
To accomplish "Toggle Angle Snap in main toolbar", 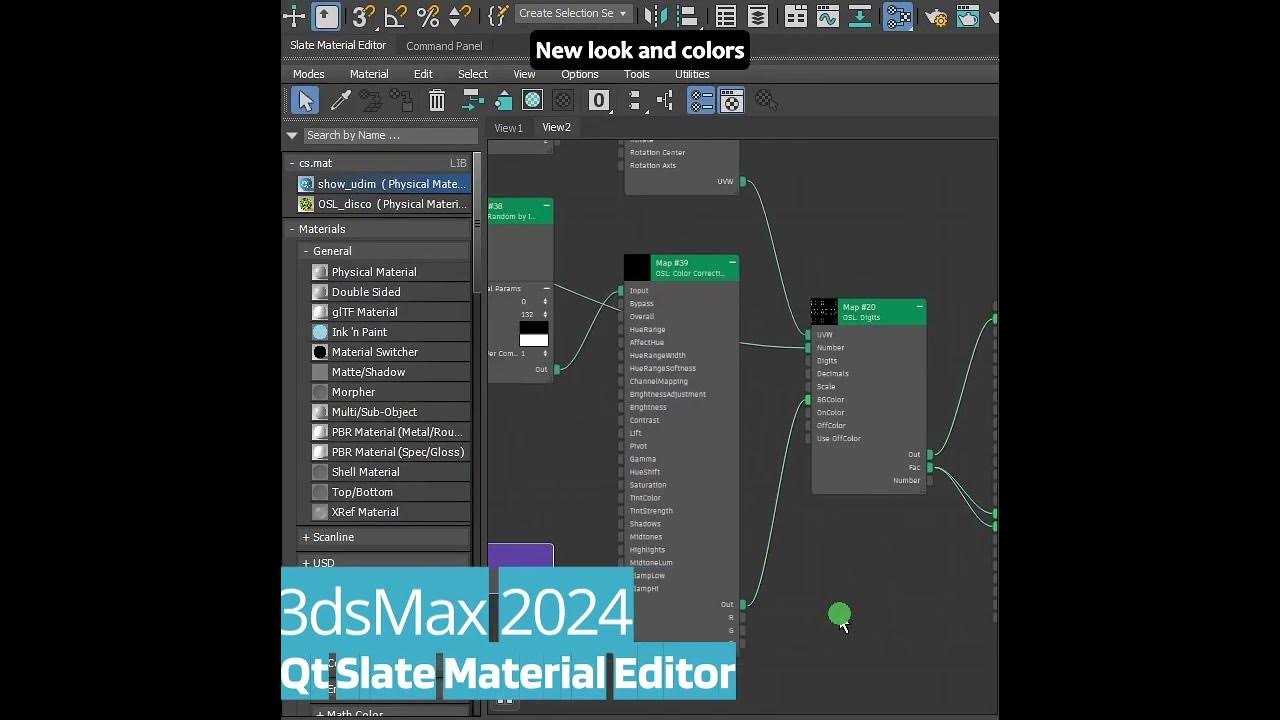I will pos(396,15).
